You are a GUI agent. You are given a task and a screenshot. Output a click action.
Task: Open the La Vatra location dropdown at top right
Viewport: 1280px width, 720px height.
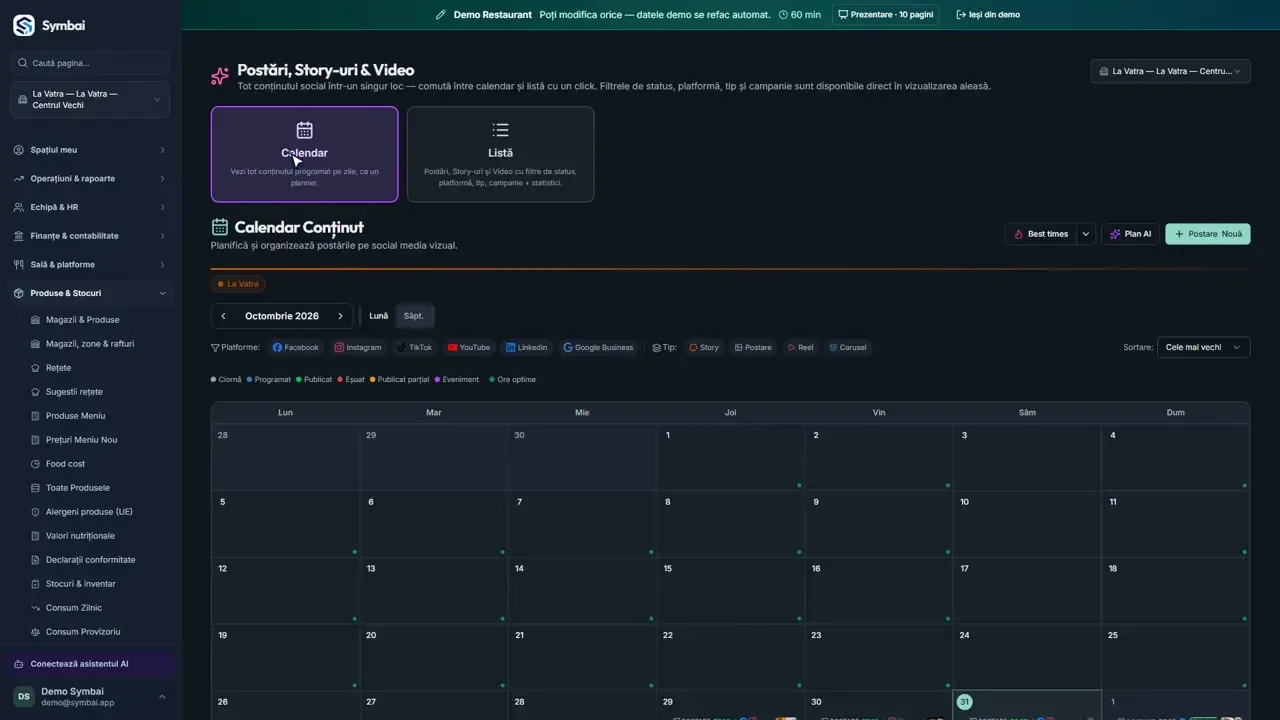tap(1170, 71)
